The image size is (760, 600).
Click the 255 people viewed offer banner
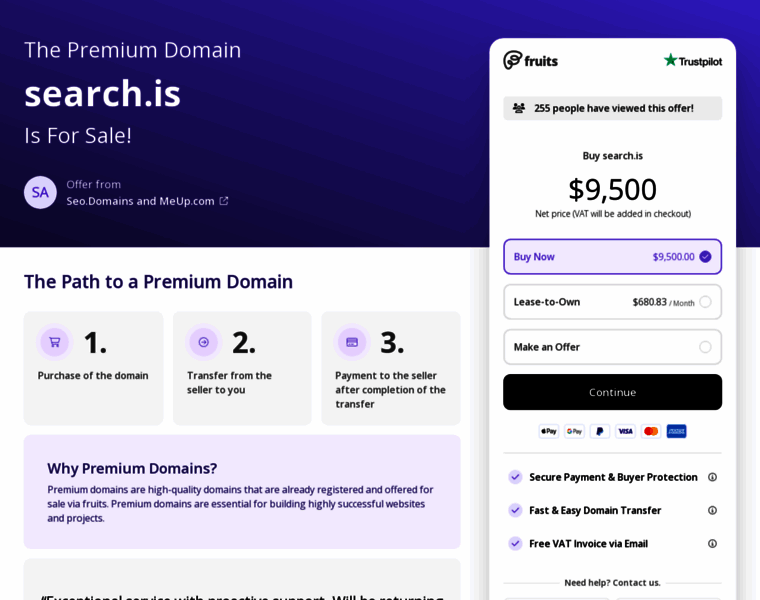[612, 108]
